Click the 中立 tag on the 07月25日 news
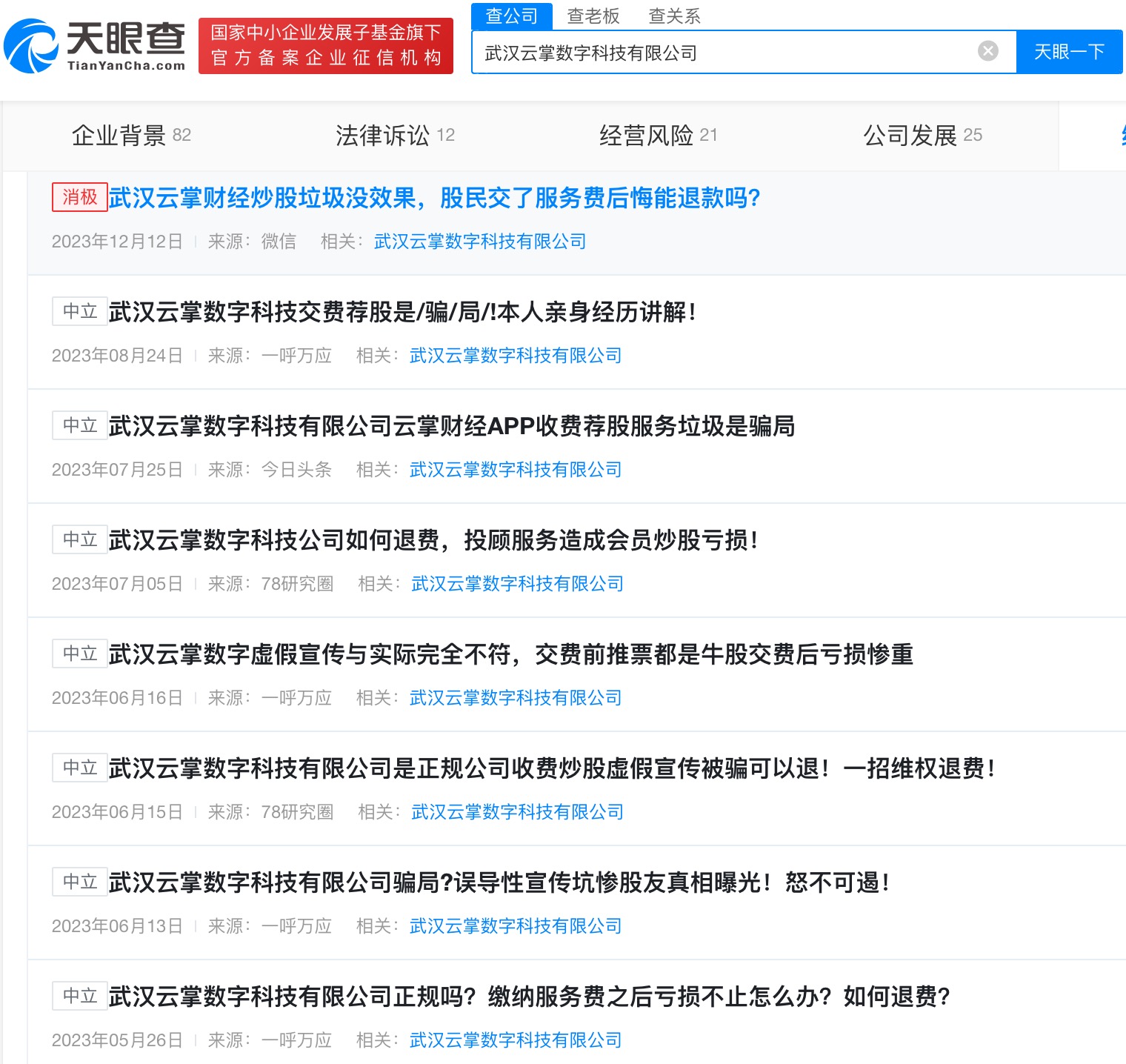Viewport: 1126px width, 1064px height. pos(80,425)
